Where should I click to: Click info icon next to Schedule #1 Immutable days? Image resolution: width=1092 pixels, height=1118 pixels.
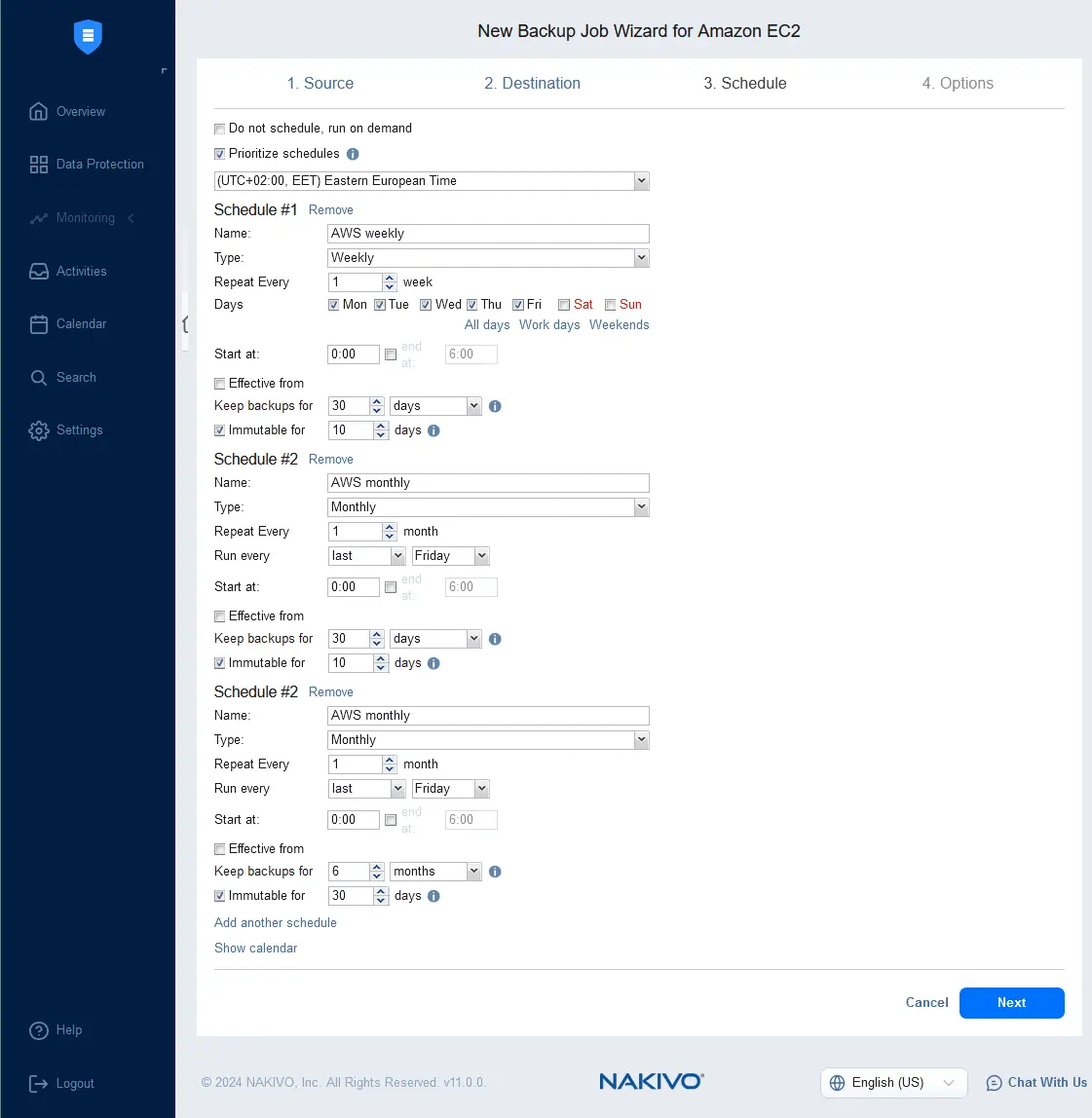[433, 430]
